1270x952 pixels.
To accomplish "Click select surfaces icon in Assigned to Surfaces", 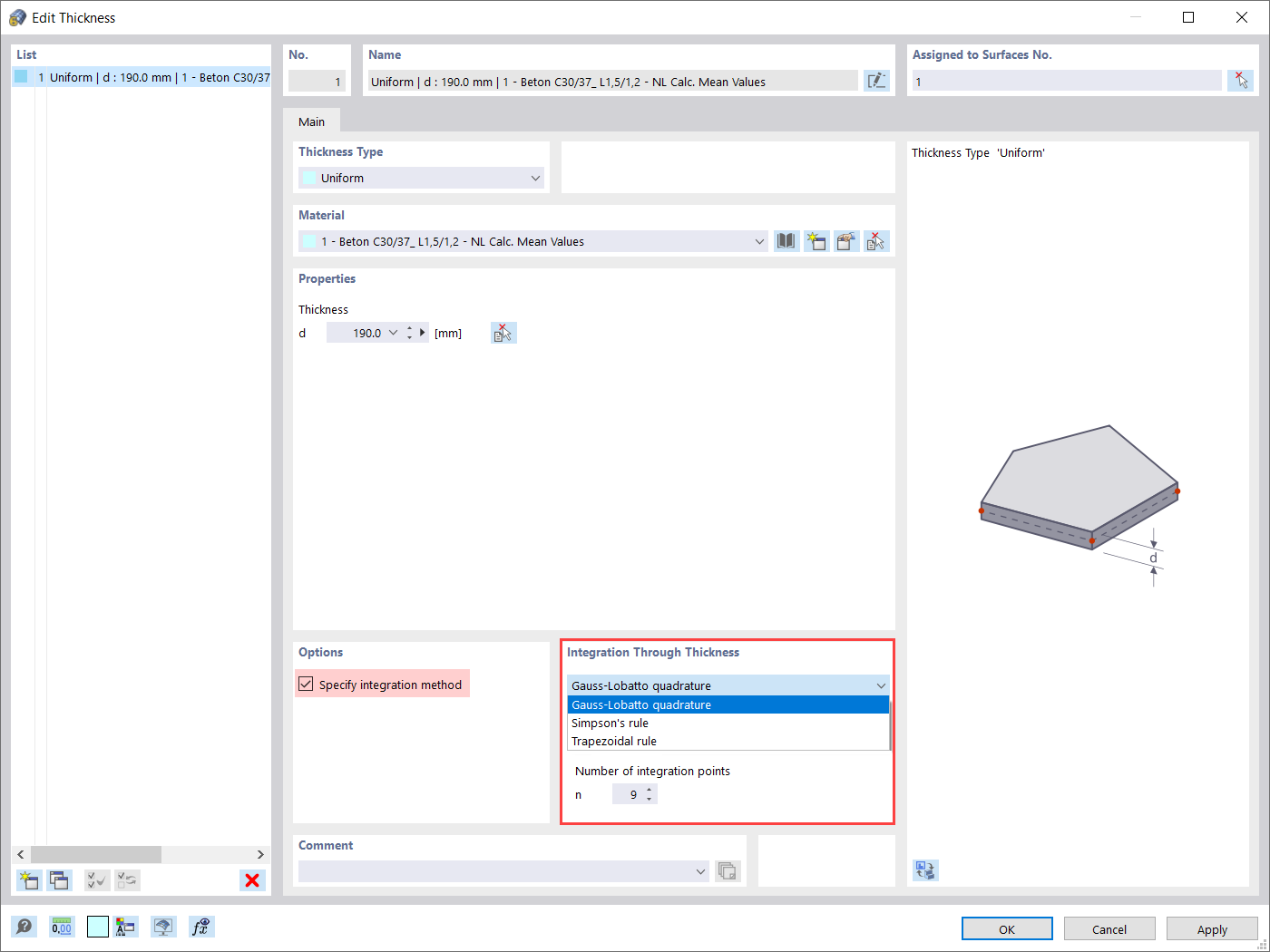I will [1240, 81].
